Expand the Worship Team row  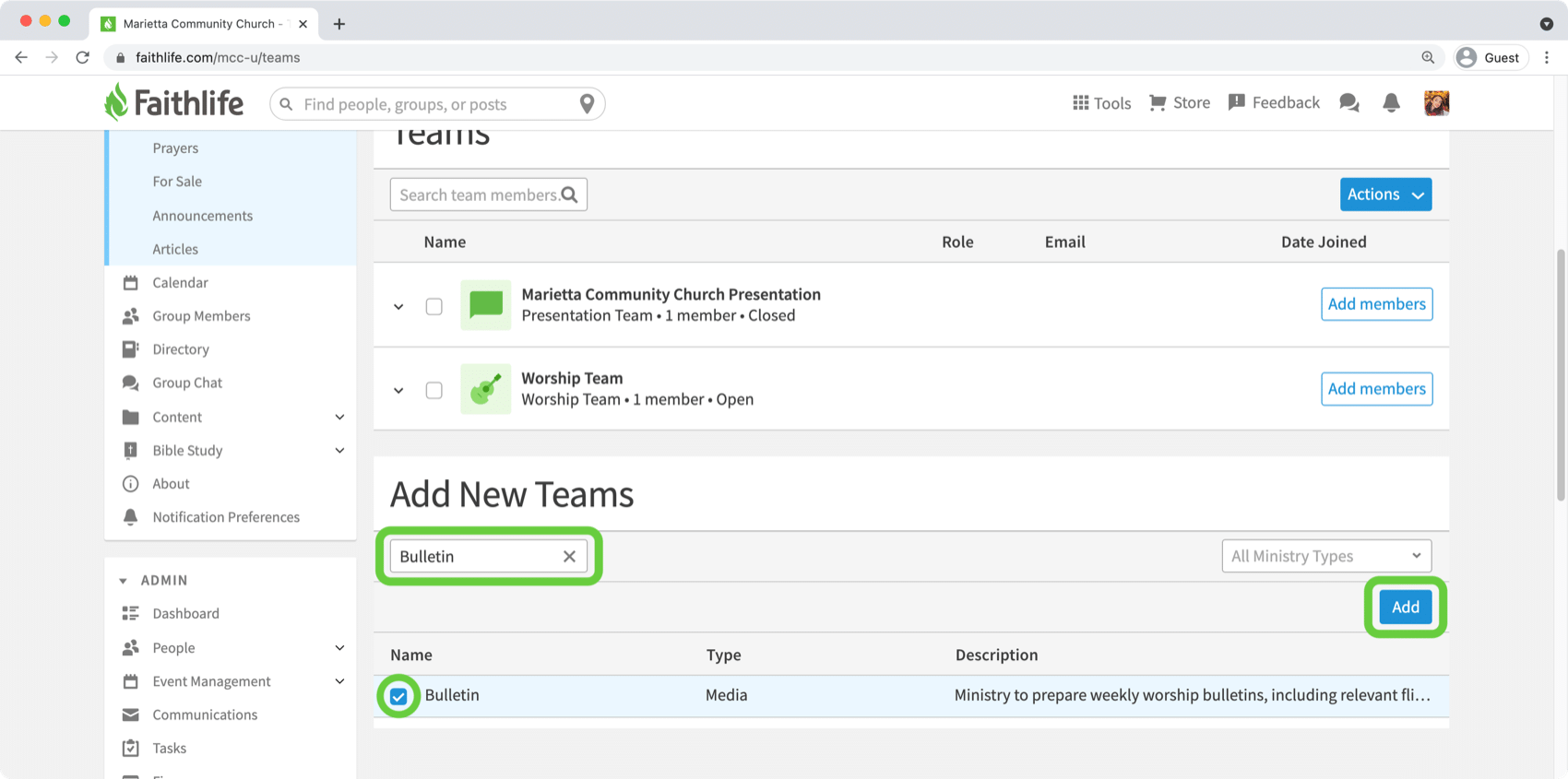point(398,390)
